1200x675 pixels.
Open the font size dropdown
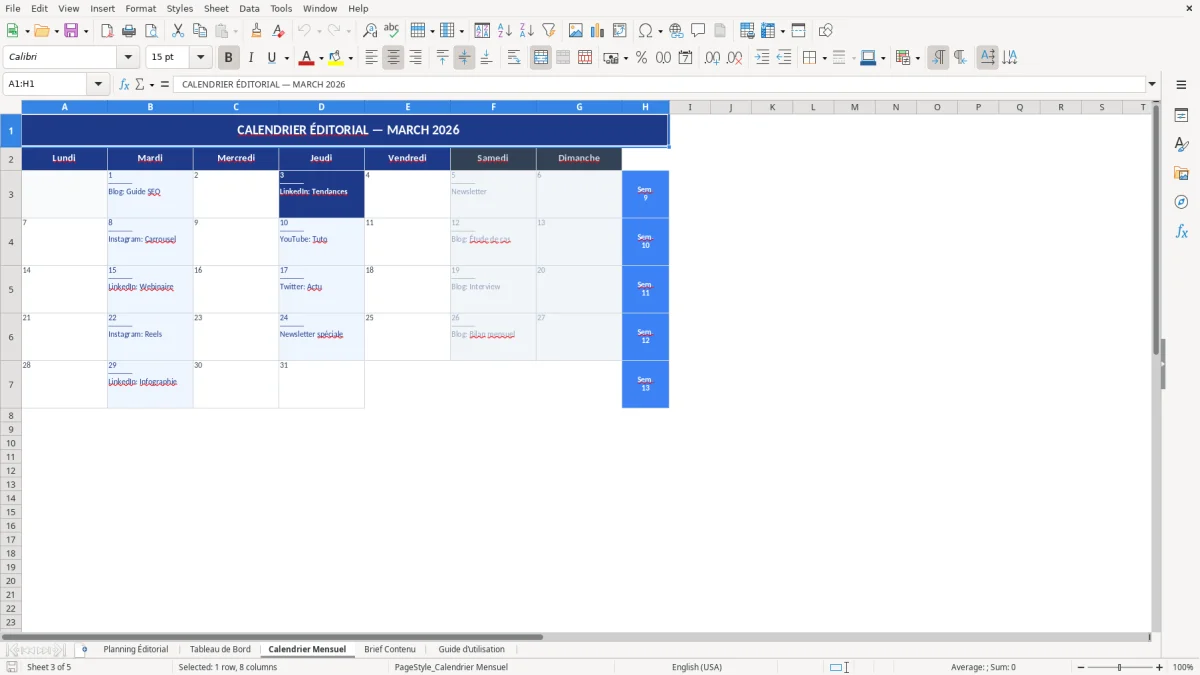click(200, 57)
